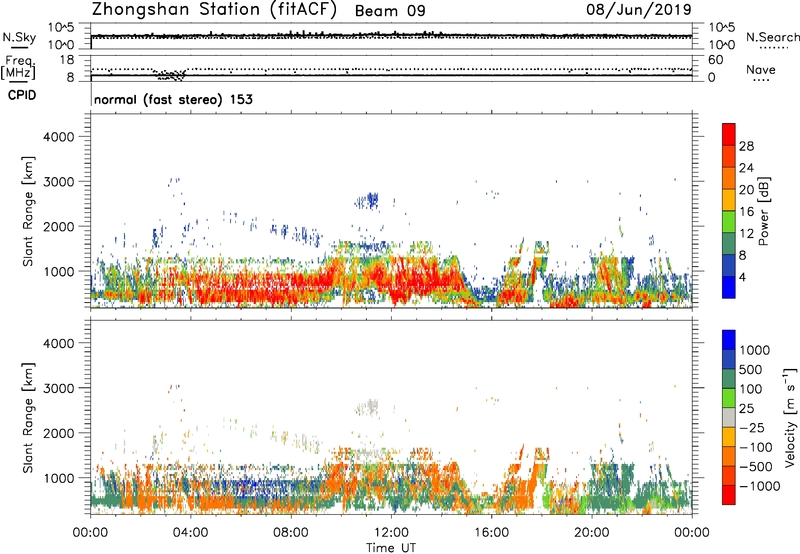Click the red bottom segment of the velocity colorbar
Viewport: 800px width, 554px height.
(729, 495)
